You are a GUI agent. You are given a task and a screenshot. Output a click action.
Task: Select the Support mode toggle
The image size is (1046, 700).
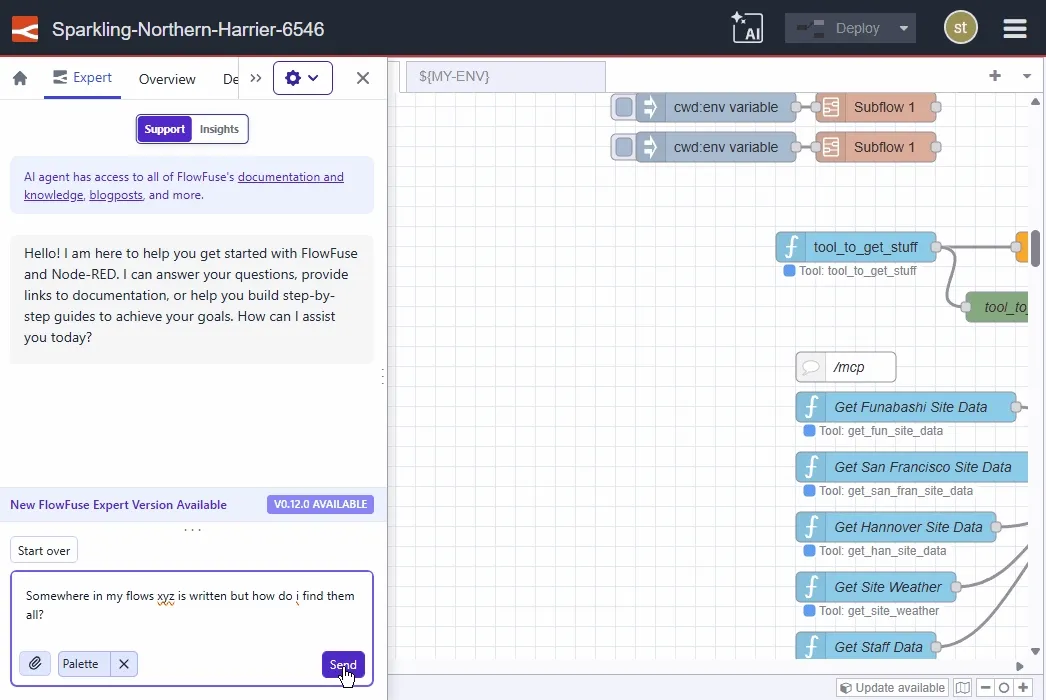coord(164,129)
